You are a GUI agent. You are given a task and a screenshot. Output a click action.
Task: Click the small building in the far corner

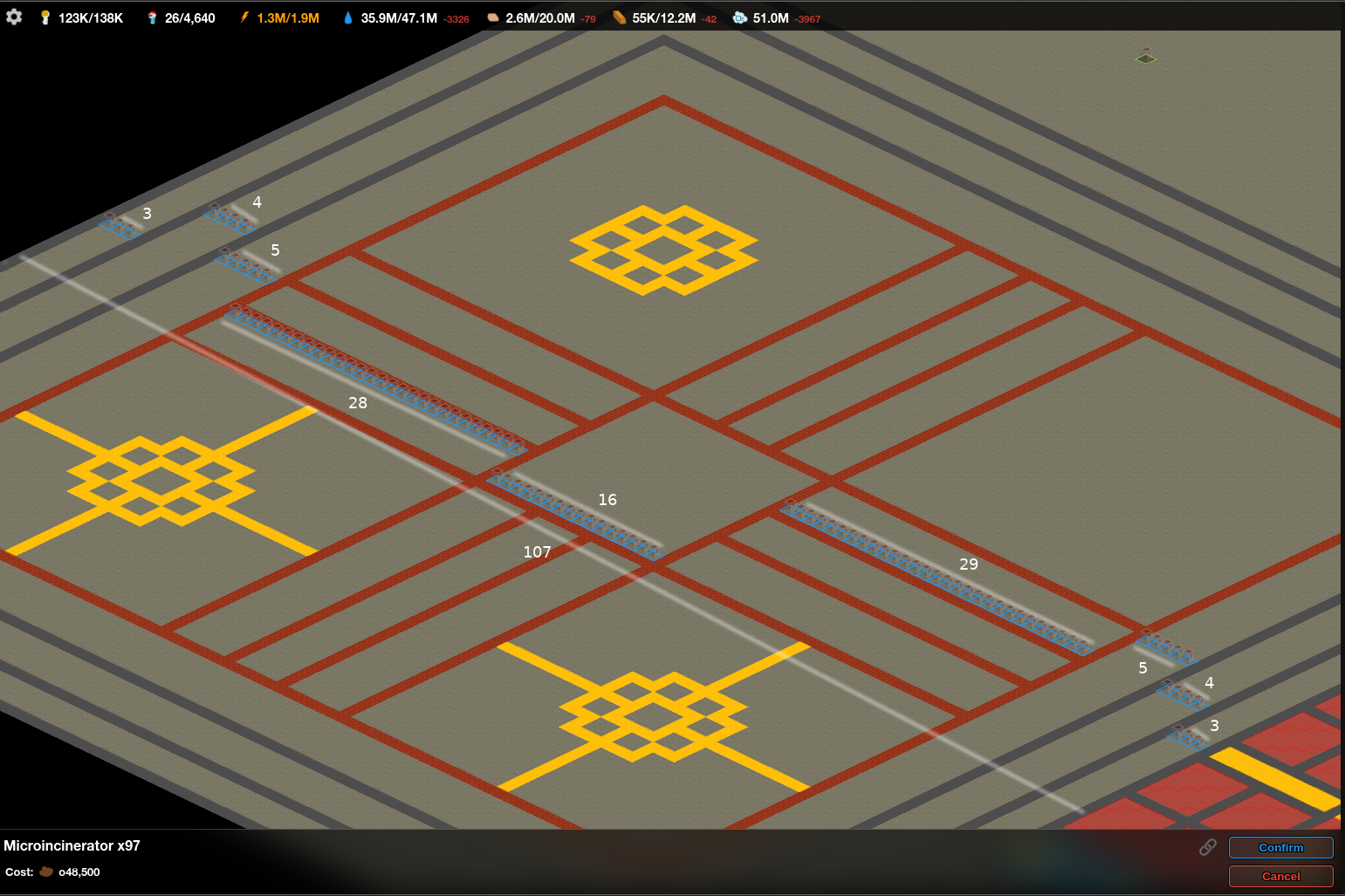[1146, 56]
